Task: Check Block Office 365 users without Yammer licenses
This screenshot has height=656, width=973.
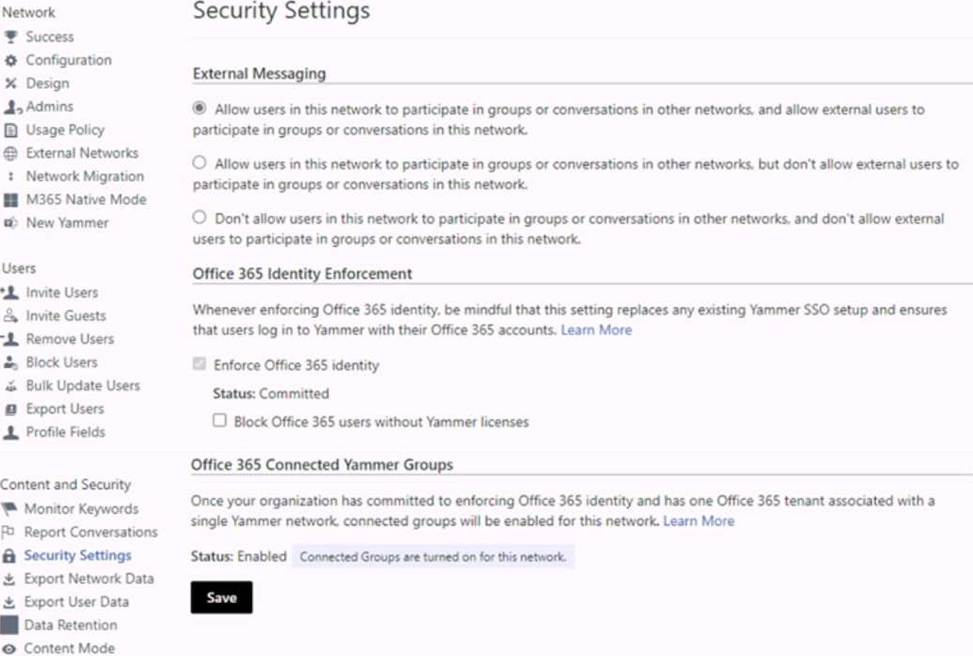Action: pos(220,421)
